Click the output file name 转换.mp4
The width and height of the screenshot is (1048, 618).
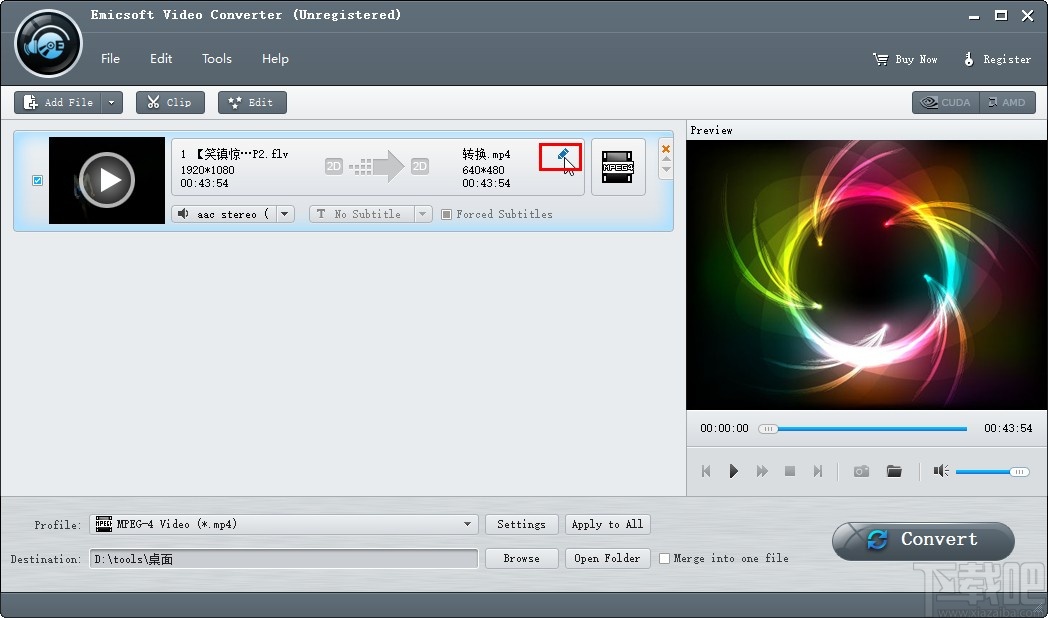486,154
